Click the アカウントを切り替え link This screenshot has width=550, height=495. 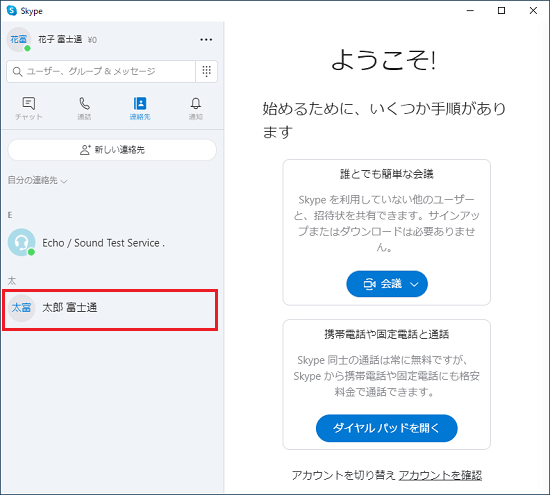click(344, 475)
